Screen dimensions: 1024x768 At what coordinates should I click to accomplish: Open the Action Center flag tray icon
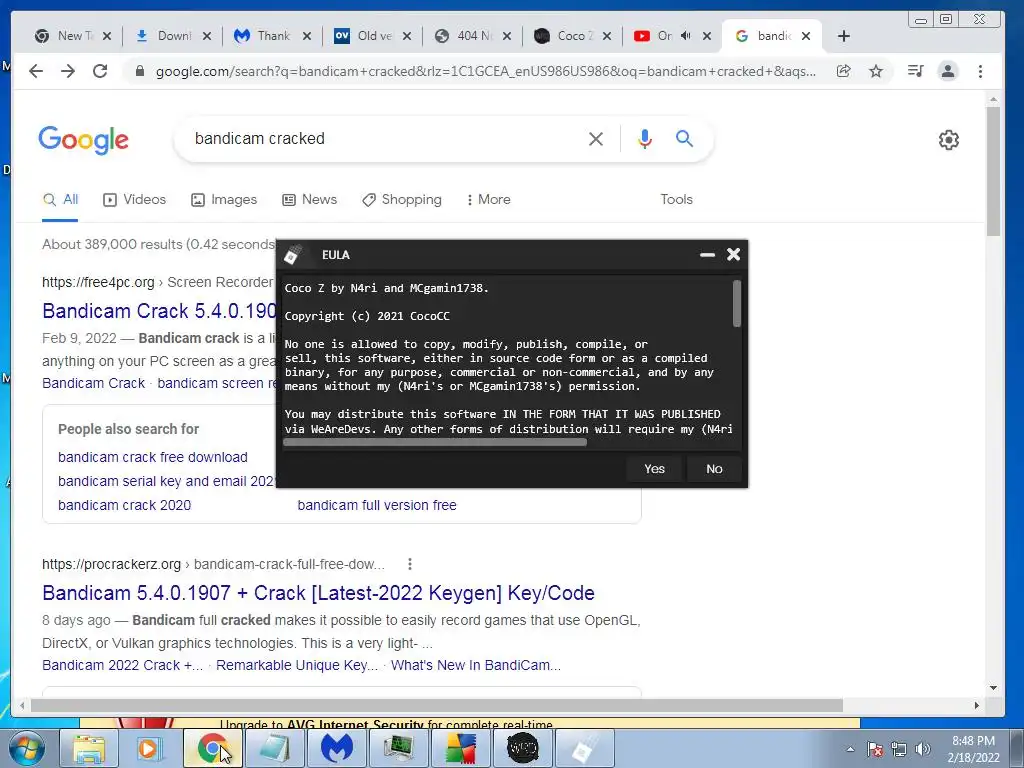point(875,749)
